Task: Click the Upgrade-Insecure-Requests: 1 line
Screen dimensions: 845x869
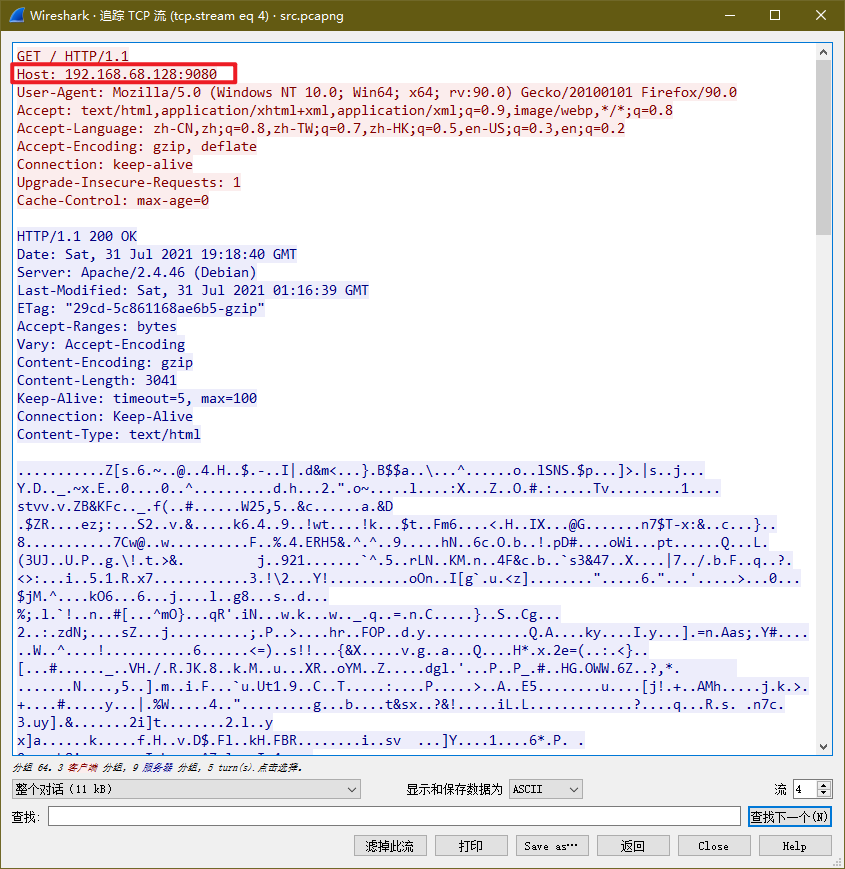Action: 129,182
